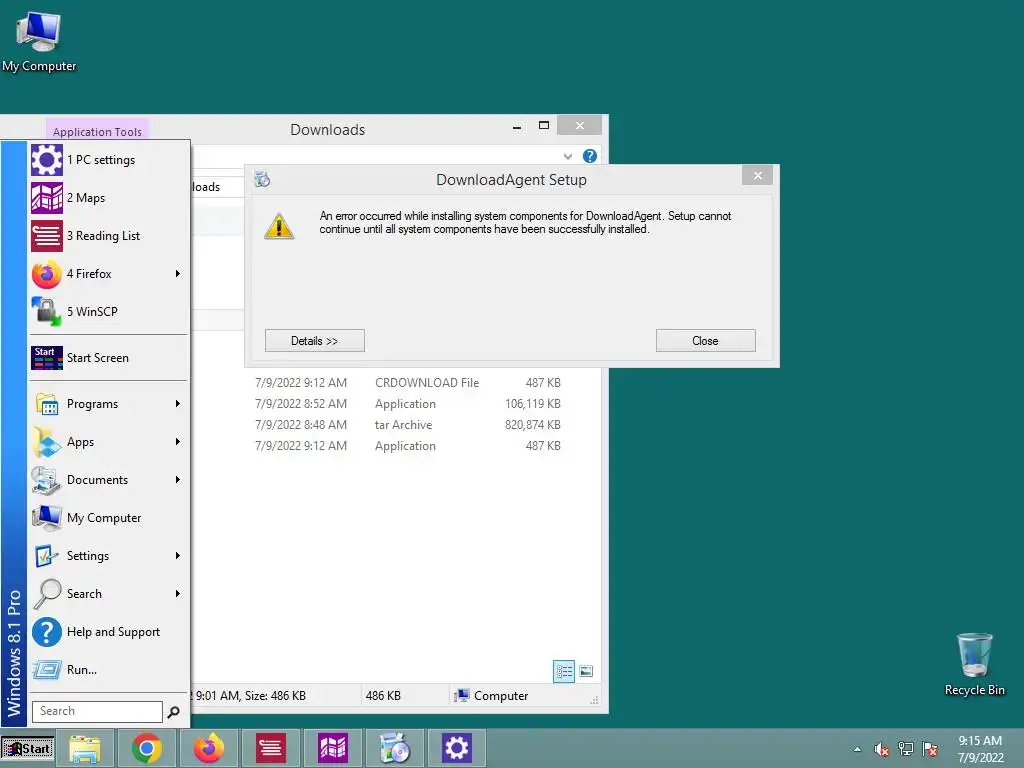Expand the Programs submenu arrow
This screenshot has width=1024, height=768.
pos(178,404)
